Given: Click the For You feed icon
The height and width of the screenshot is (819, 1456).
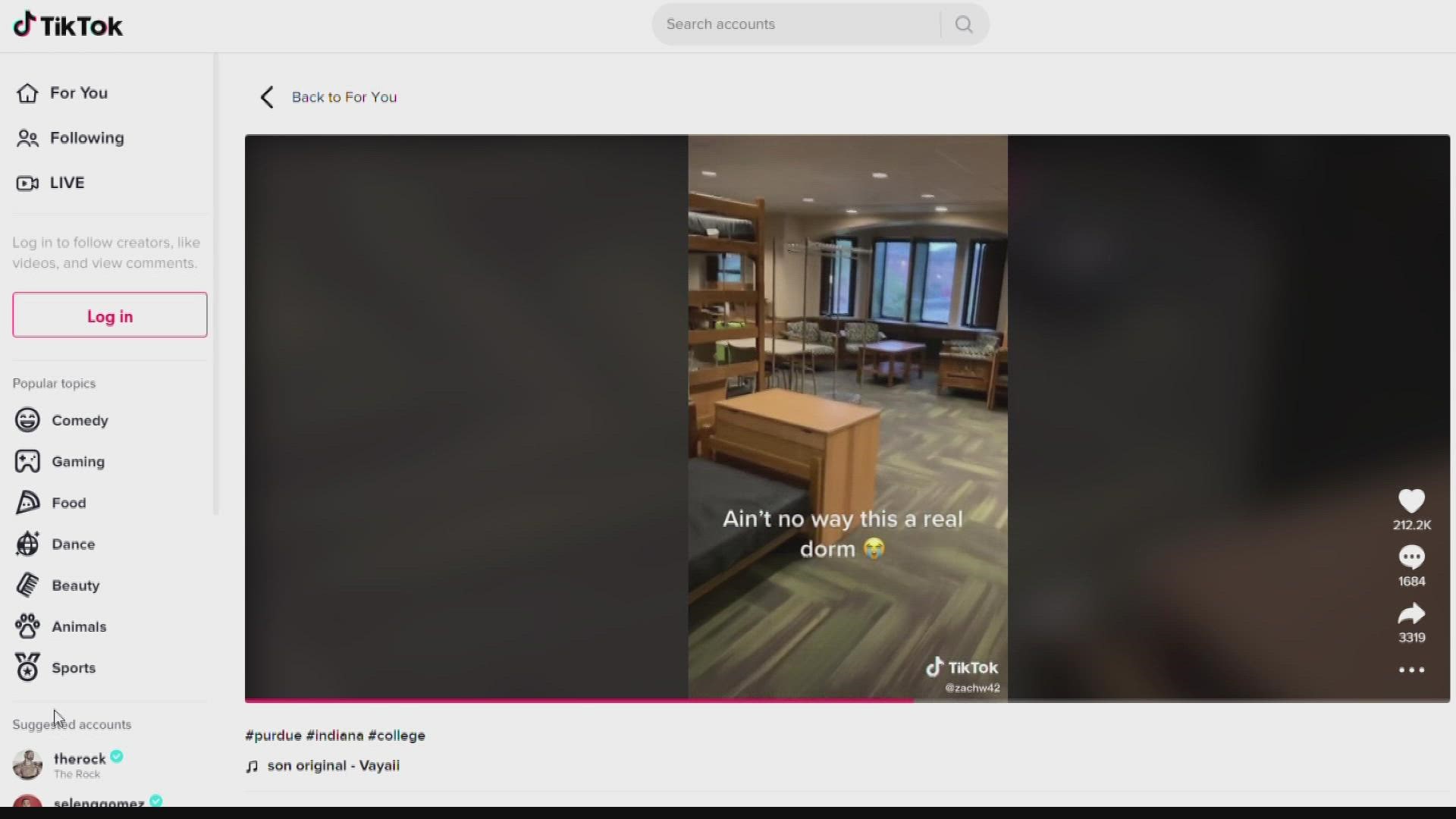Looking at the screenshot, I should (27, 92).
